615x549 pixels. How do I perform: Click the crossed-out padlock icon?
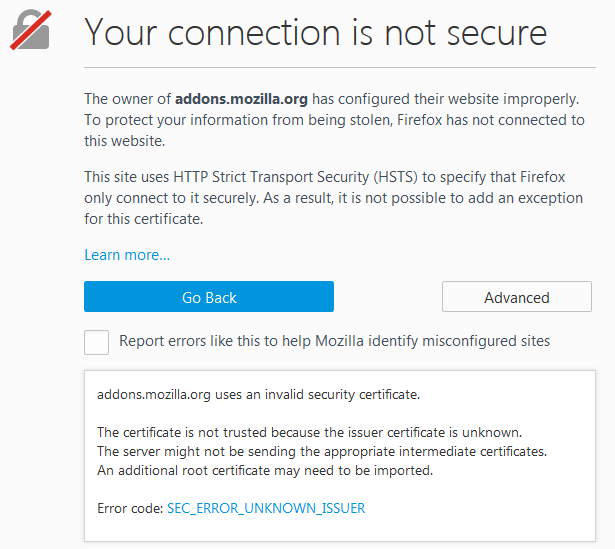(x=31, y=30)
